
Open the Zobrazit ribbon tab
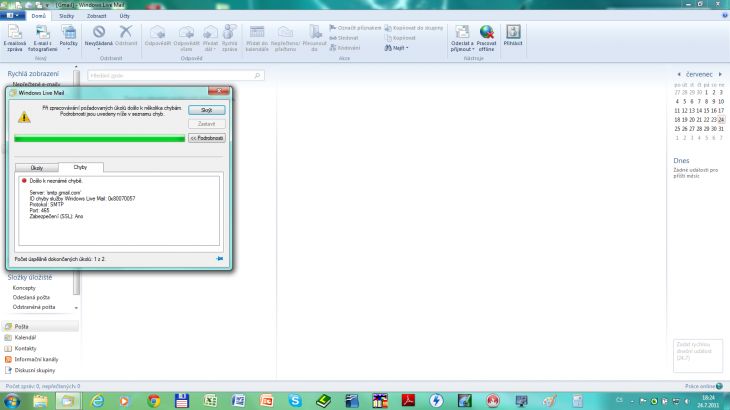96,16
